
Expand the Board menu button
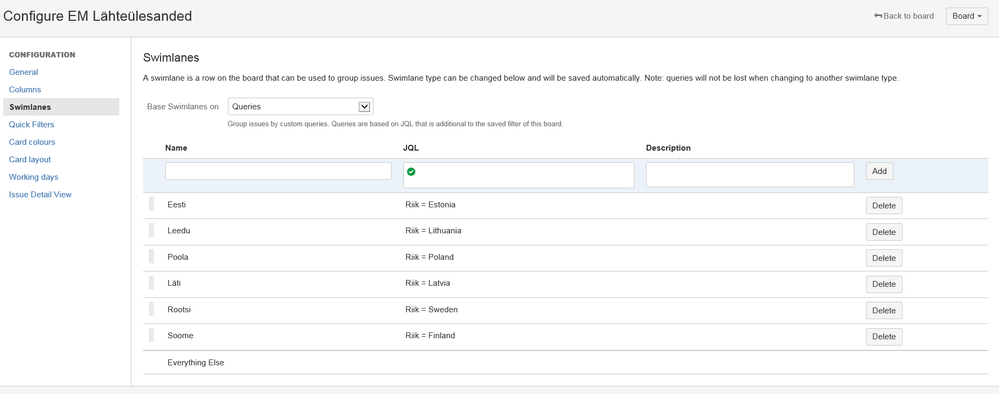tap(967, 16)
